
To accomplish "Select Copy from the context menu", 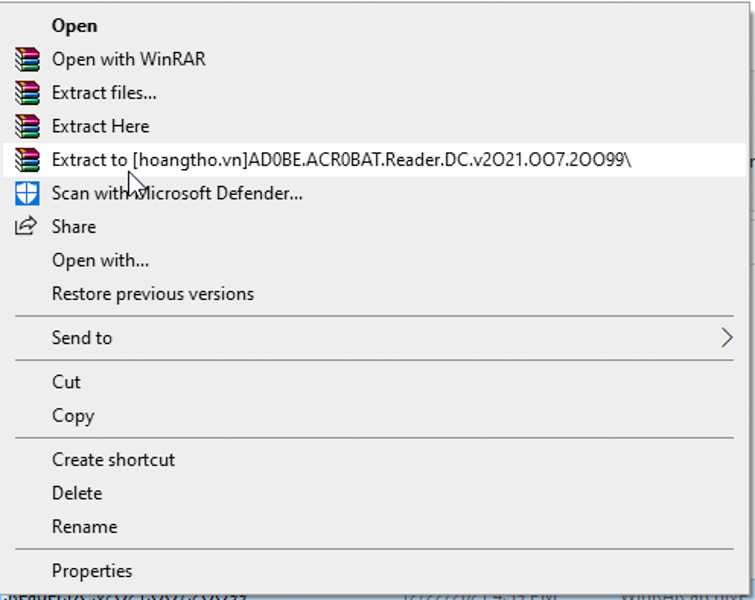I will (x=73, y=416).
